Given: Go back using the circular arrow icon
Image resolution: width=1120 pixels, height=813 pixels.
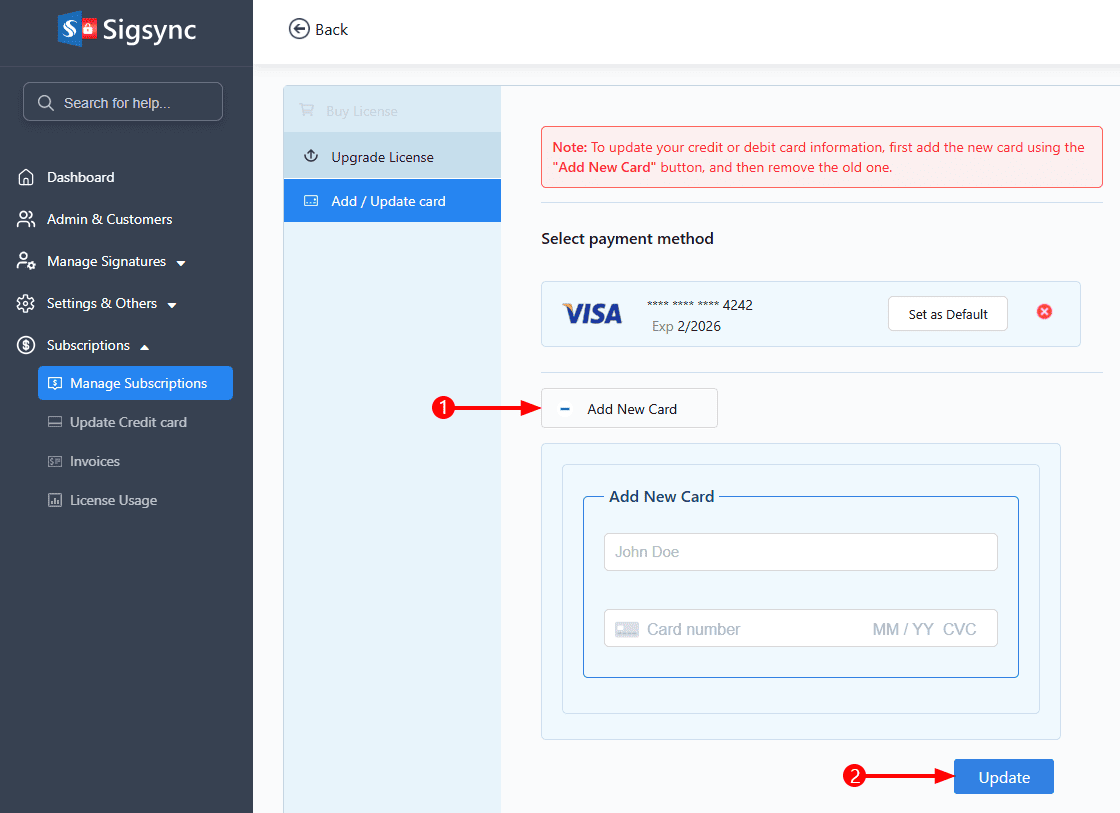Looking at the screenshot, I should tap(299, 29).
